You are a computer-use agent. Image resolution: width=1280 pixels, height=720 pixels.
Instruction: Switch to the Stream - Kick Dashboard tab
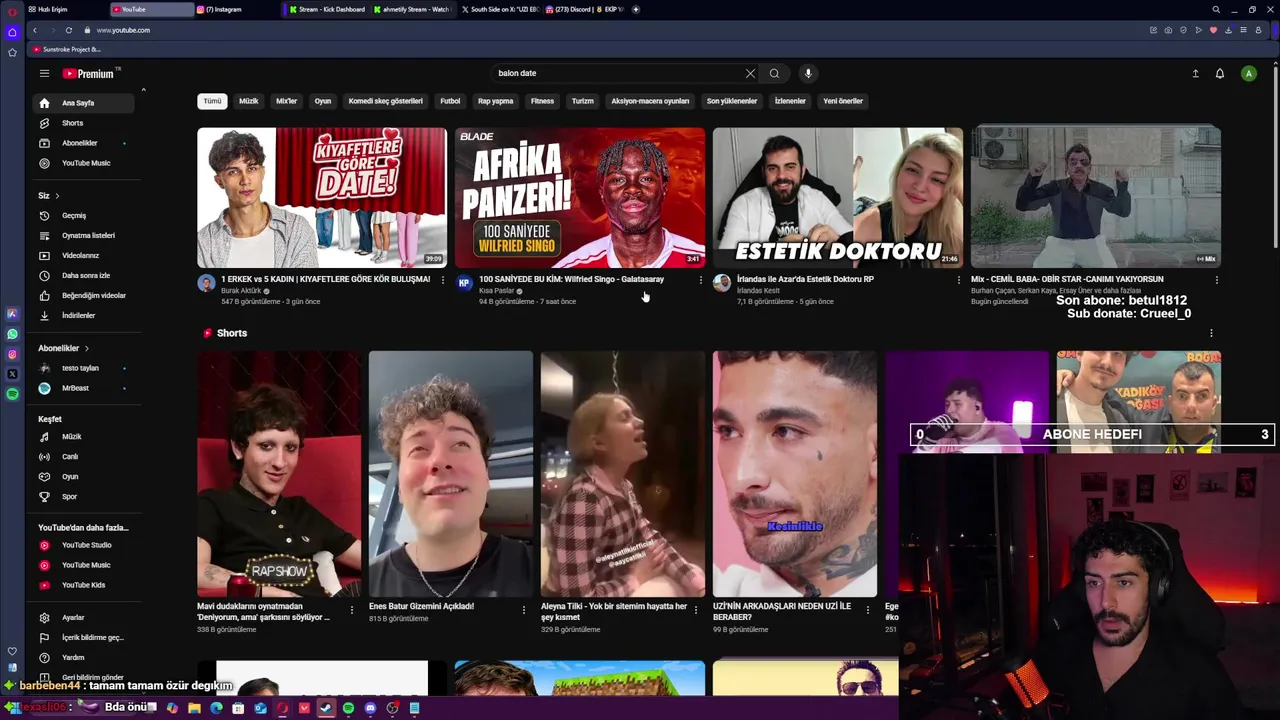coord(328,9)
